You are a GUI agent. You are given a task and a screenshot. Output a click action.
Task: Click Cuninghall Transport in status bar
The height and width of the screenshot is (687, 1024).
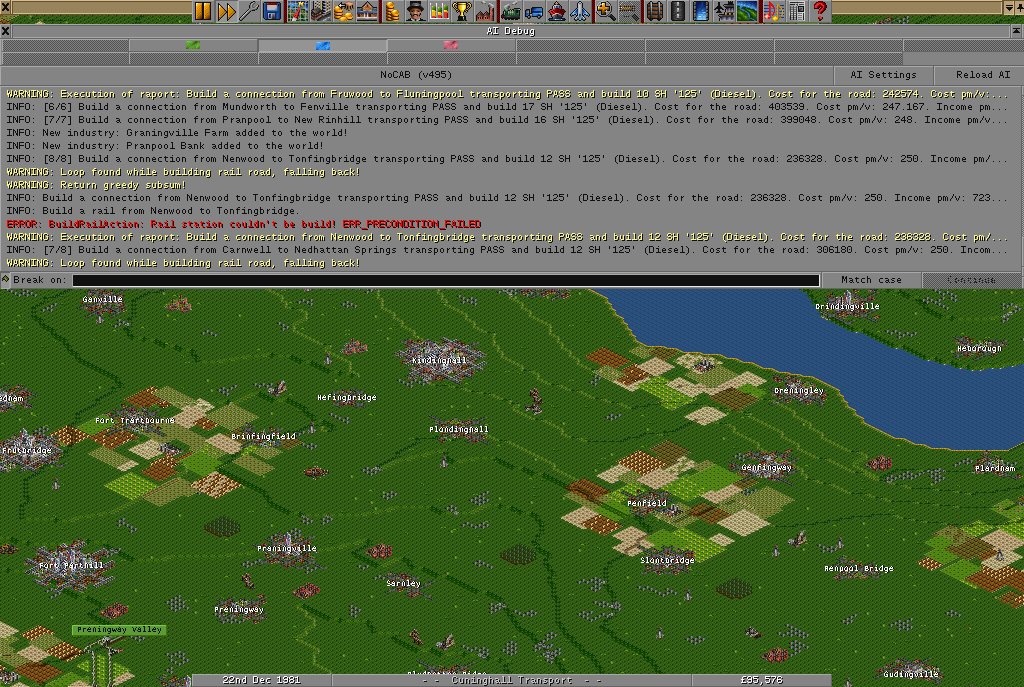coord(511,680)
